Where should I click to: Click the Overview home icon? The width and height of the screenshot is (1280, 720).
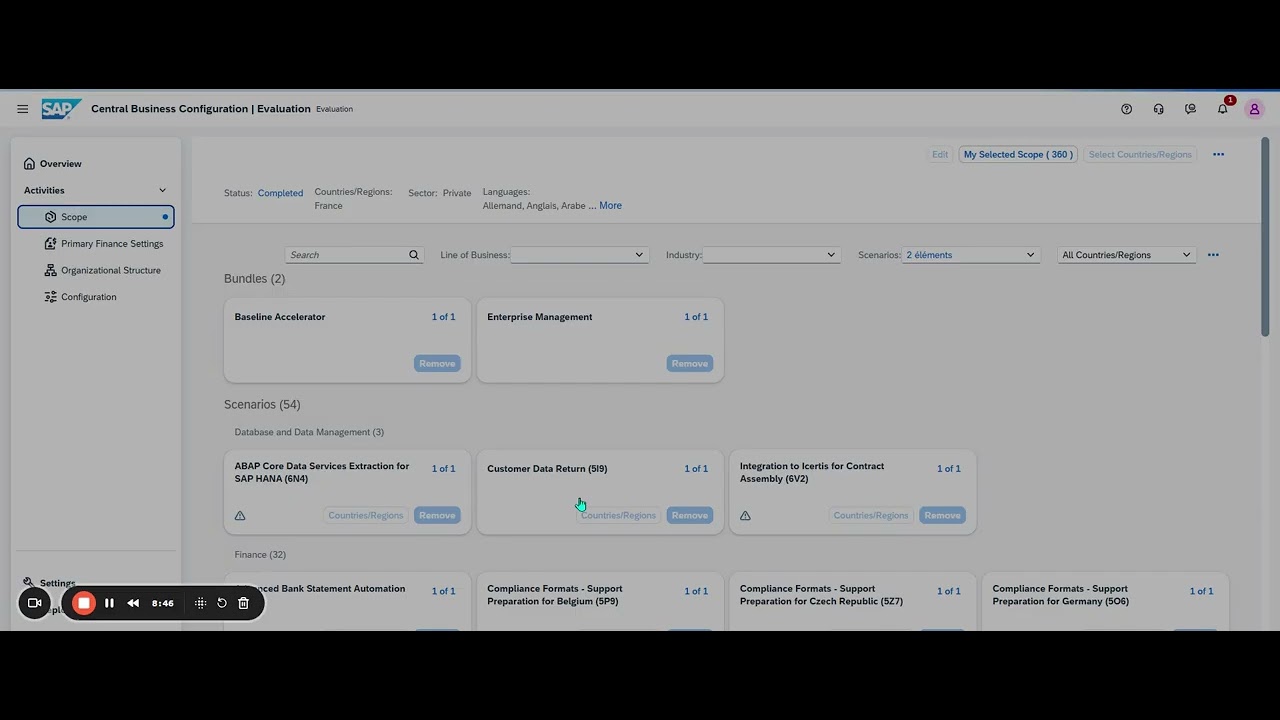(29, 164)
